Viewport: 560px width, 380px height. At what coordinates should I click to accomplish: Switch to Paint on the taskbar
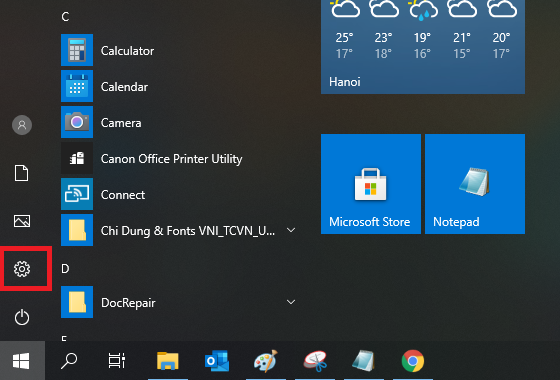pyautogui.click(x=266, y=361)
